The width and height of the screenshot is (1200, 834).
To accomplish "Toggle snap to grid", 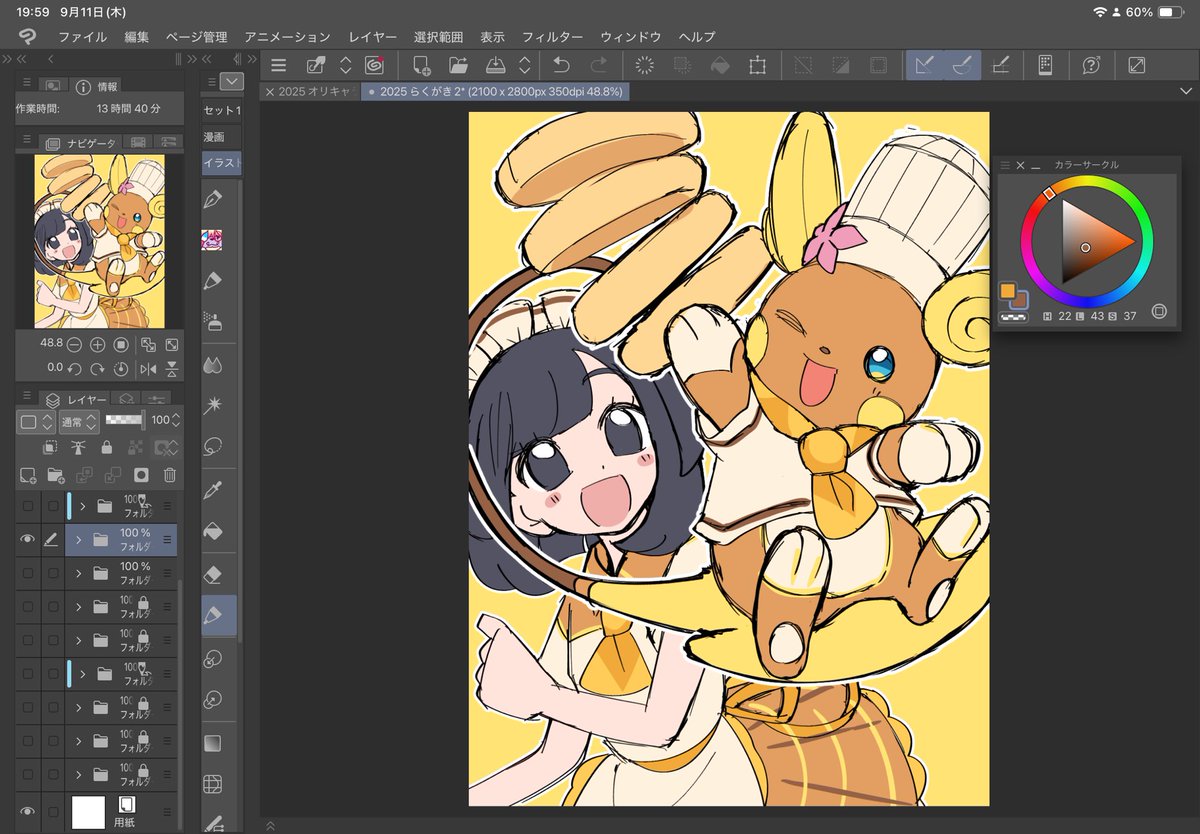I will click(999, 66).
